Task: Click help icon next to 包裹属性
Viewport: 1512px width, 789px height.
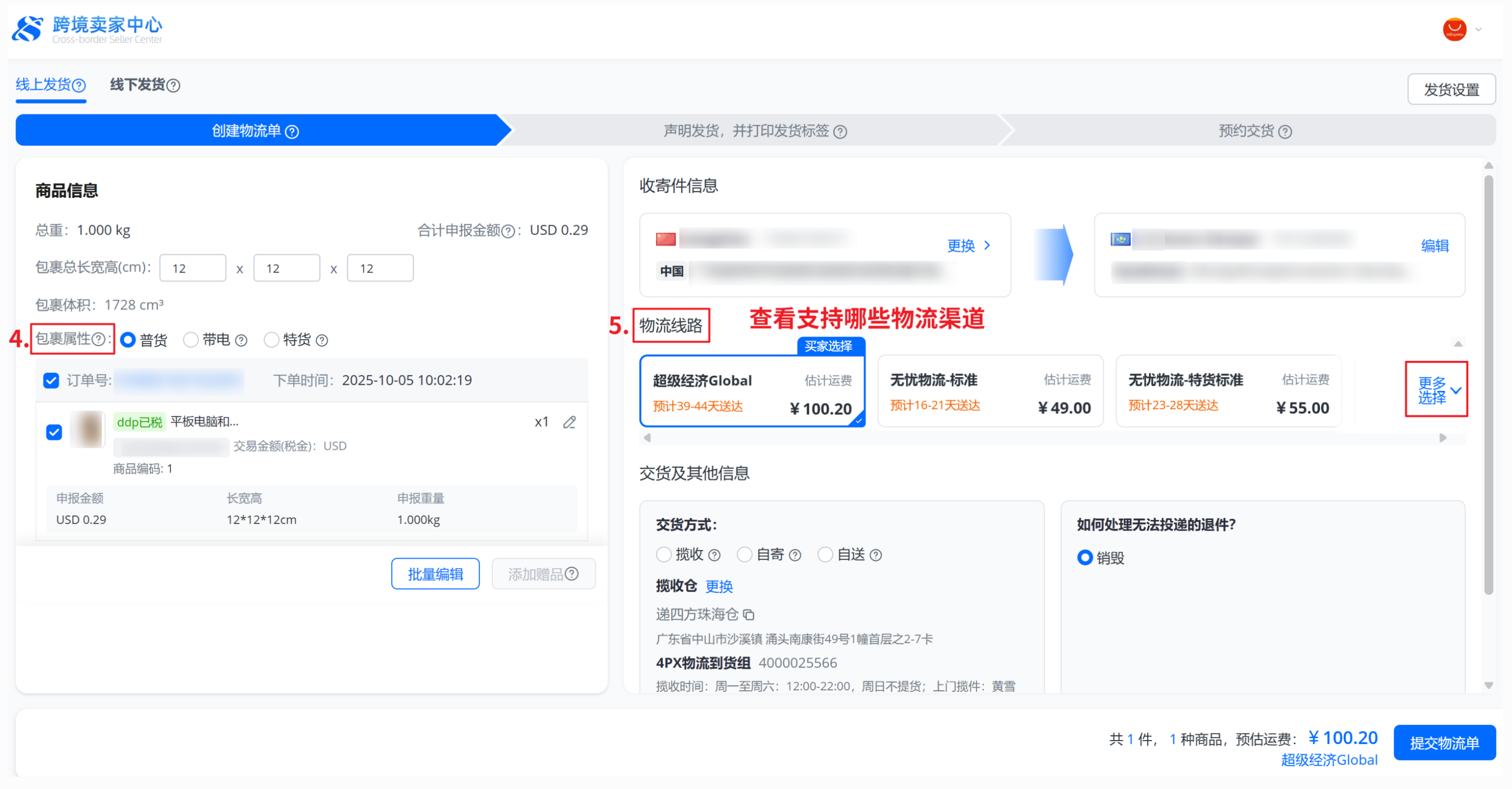Action: pyautogui.click(x=99, y=339)
